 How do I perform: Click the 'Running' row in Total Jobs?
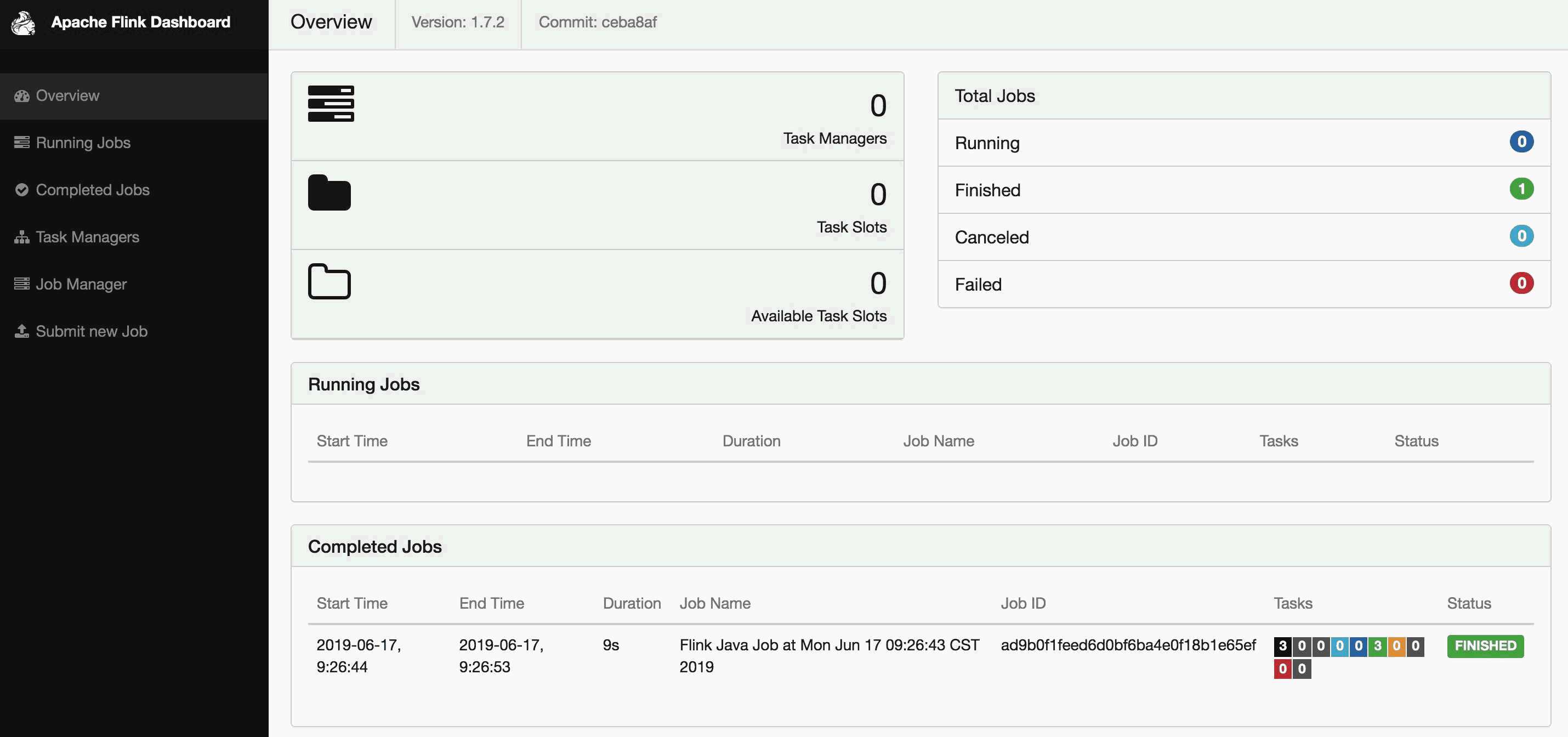click(1244, 143)
